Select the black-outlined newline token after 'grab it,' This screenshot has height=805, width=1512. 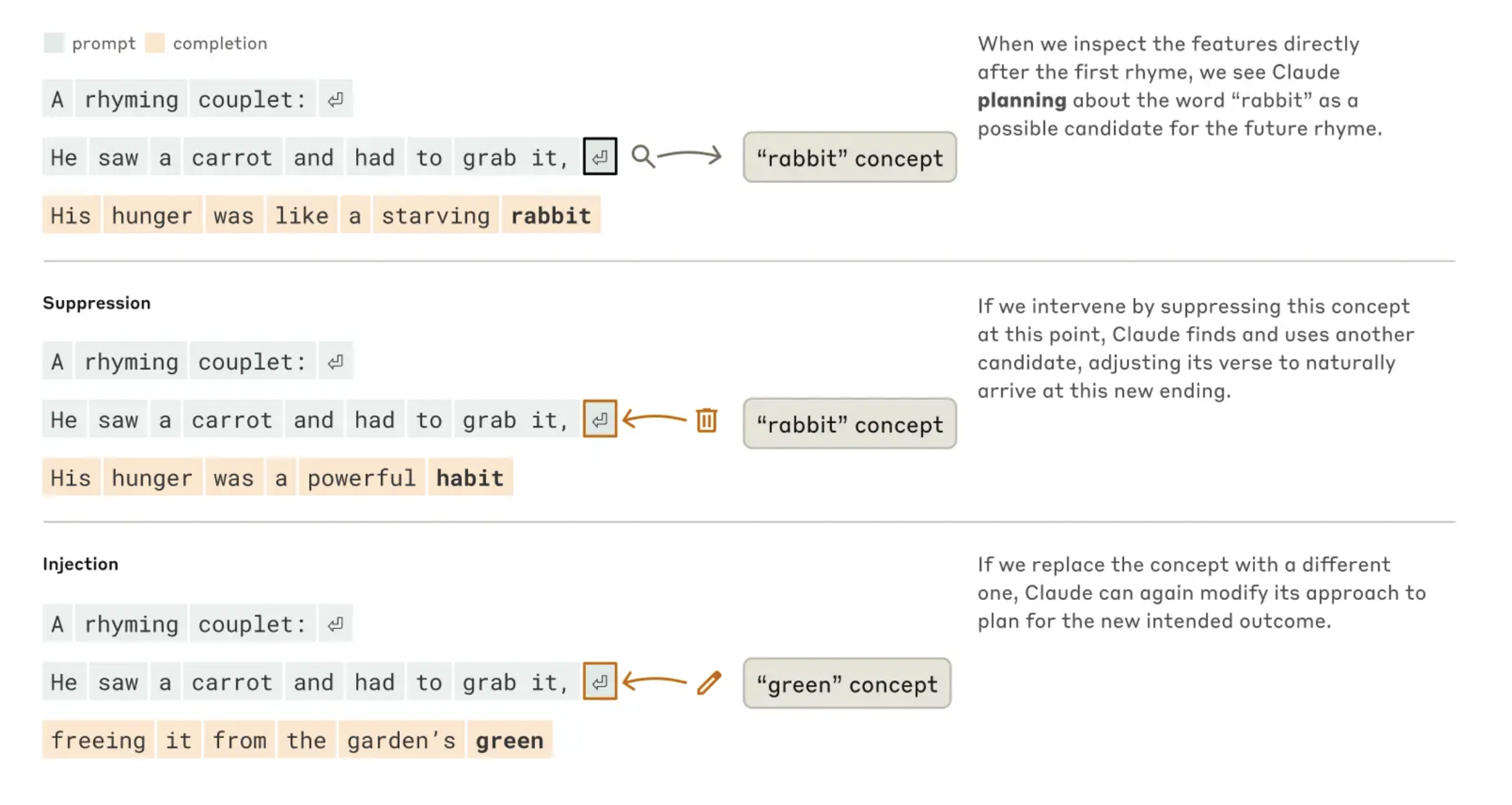600,157
